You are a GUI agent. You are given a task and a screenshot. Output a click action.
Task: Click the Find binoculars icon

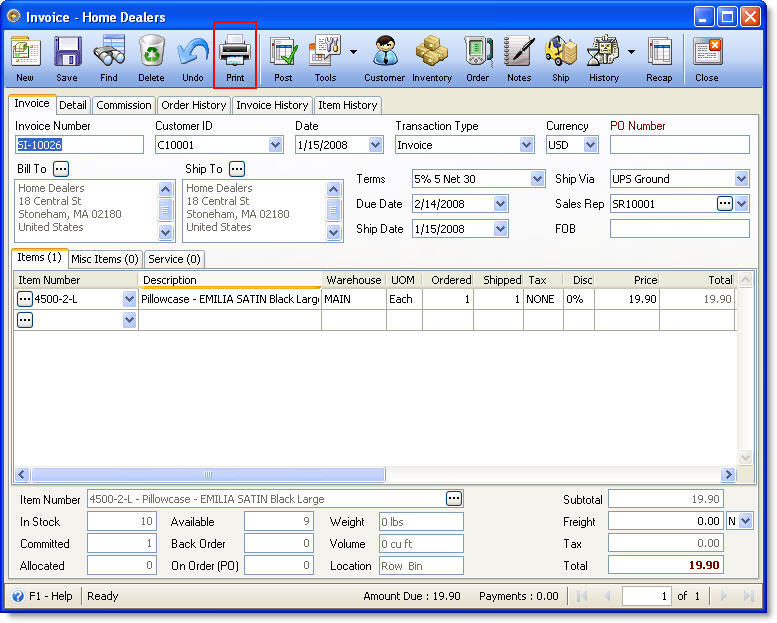pyautogui.click(x=109, y=57)
